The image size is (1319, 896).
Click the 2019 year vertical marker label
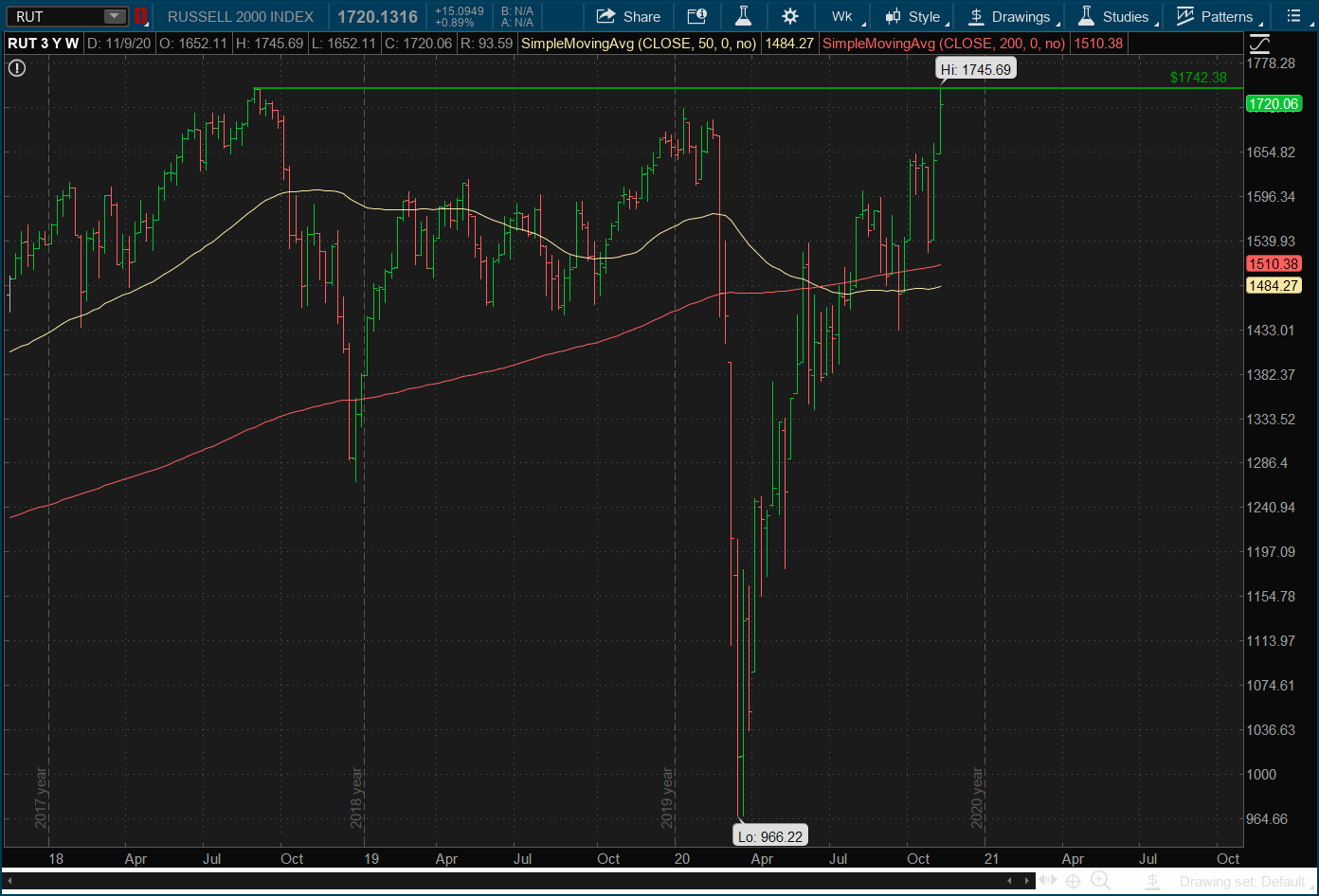[667, 798]
